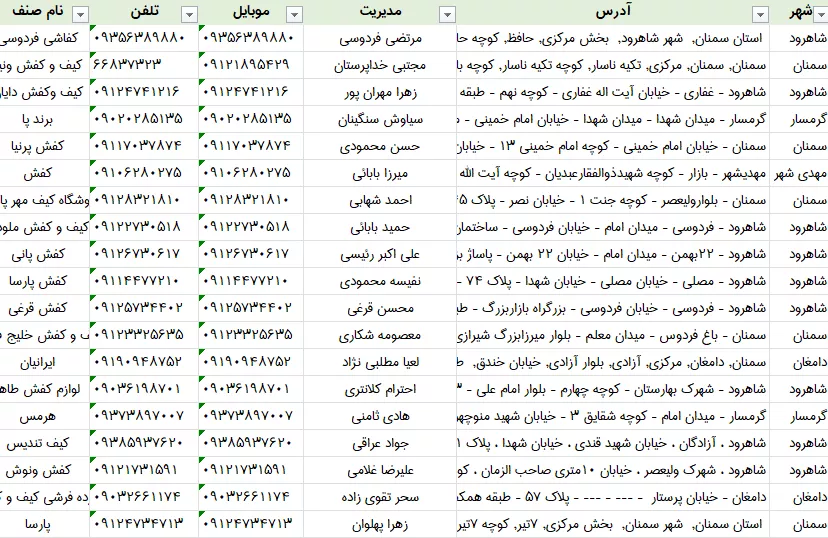
Task: Select the cell زهرا پهلوان
Action: click(x=380, y=524)
